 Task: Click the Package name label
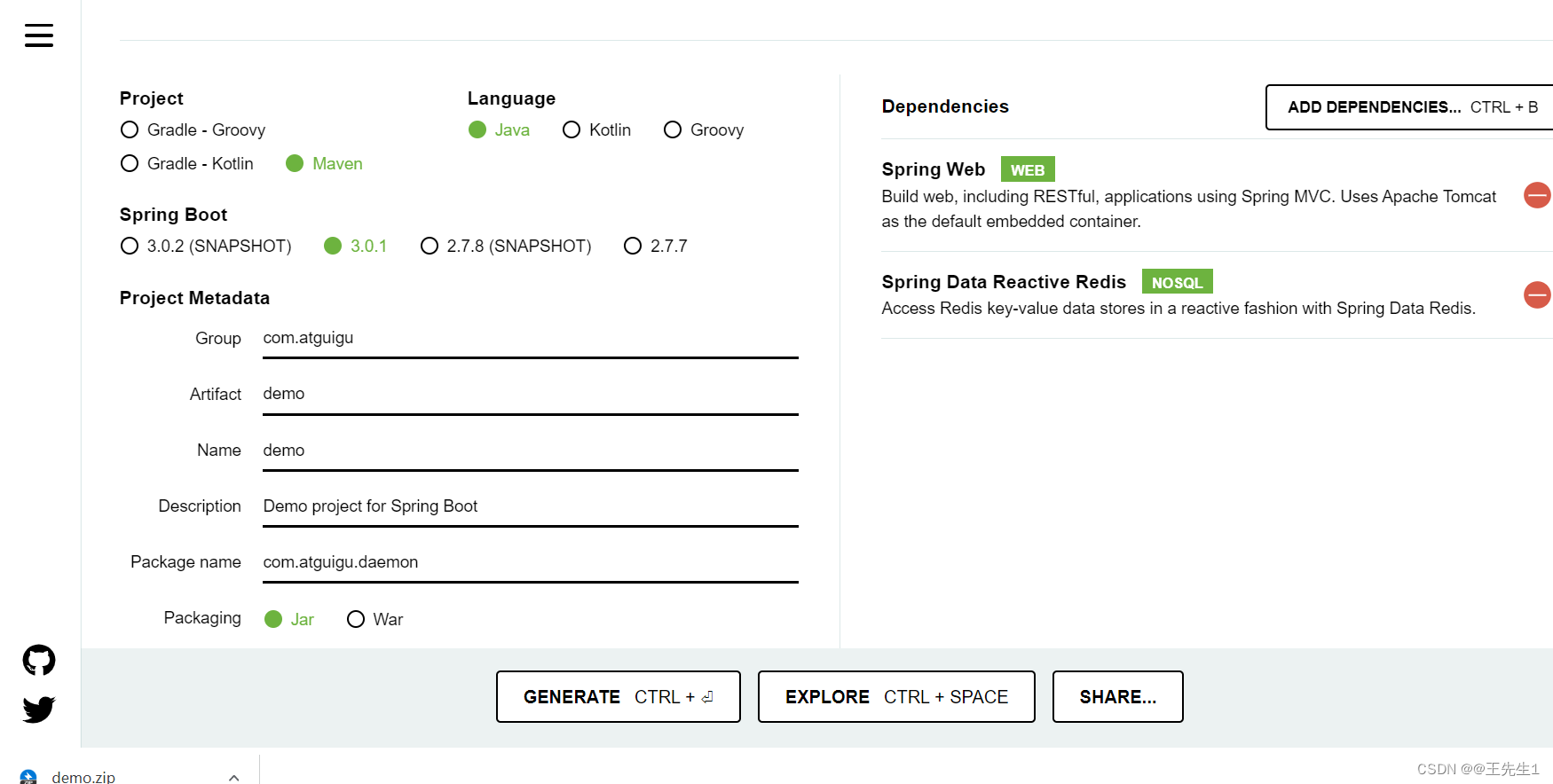[185, 562]
